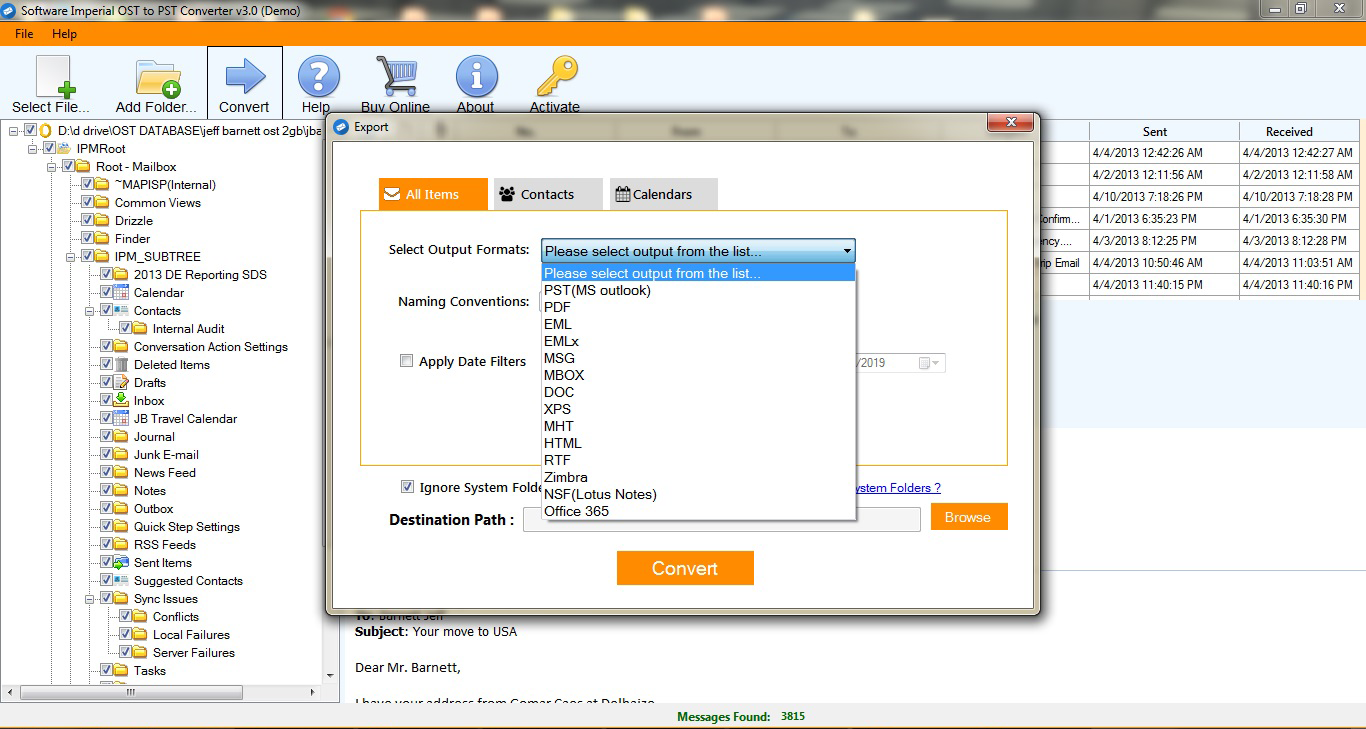Click the Browse button

point(968,517)
